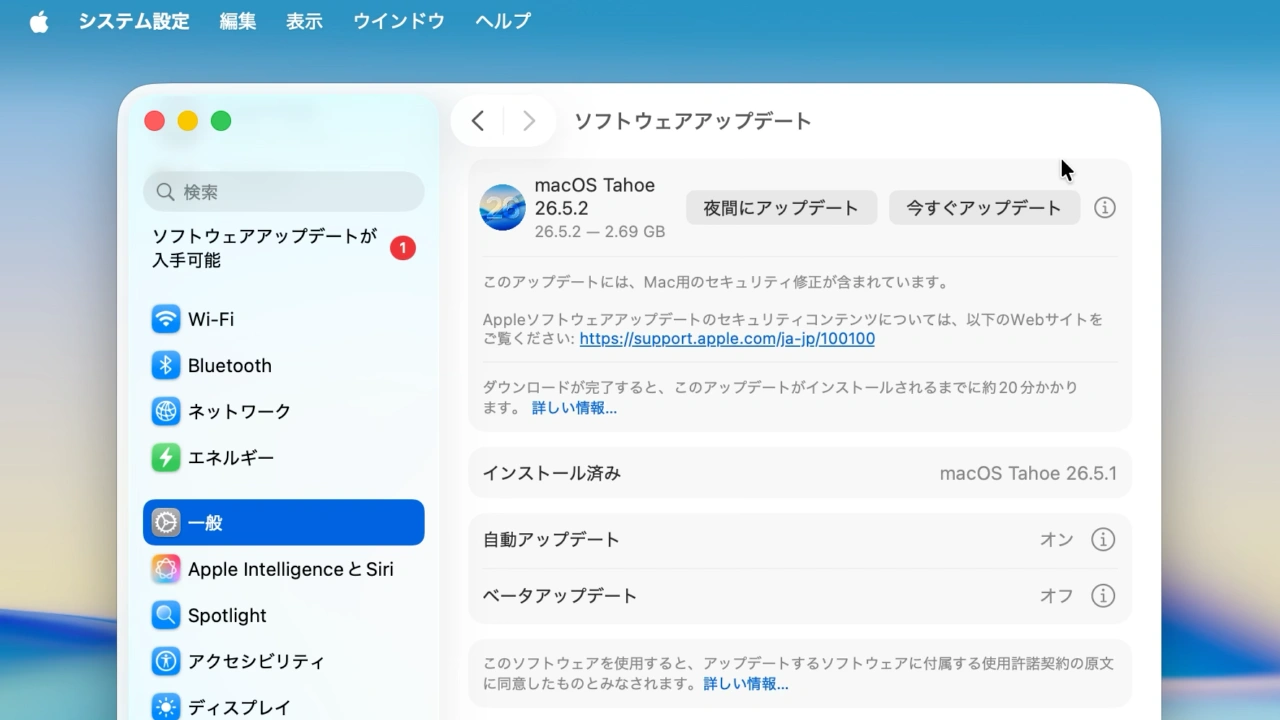Open info icon for 自動アップデート
This screenshot has width=1280, height=720.
click(1103, 539)
